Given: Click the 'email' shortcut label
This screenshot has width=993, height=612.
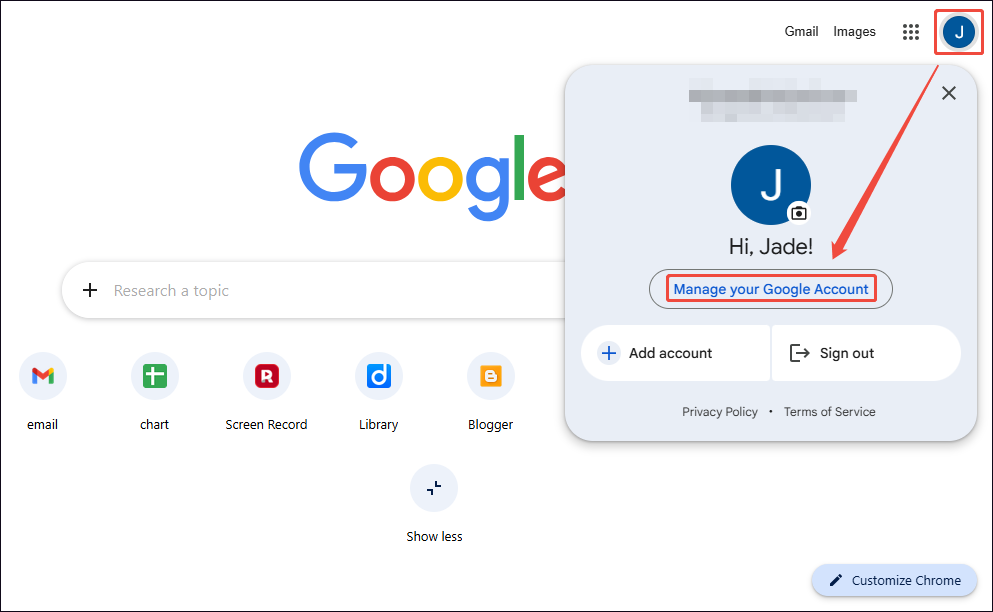Looking at the screenshot, I should [x=42, y=424].
